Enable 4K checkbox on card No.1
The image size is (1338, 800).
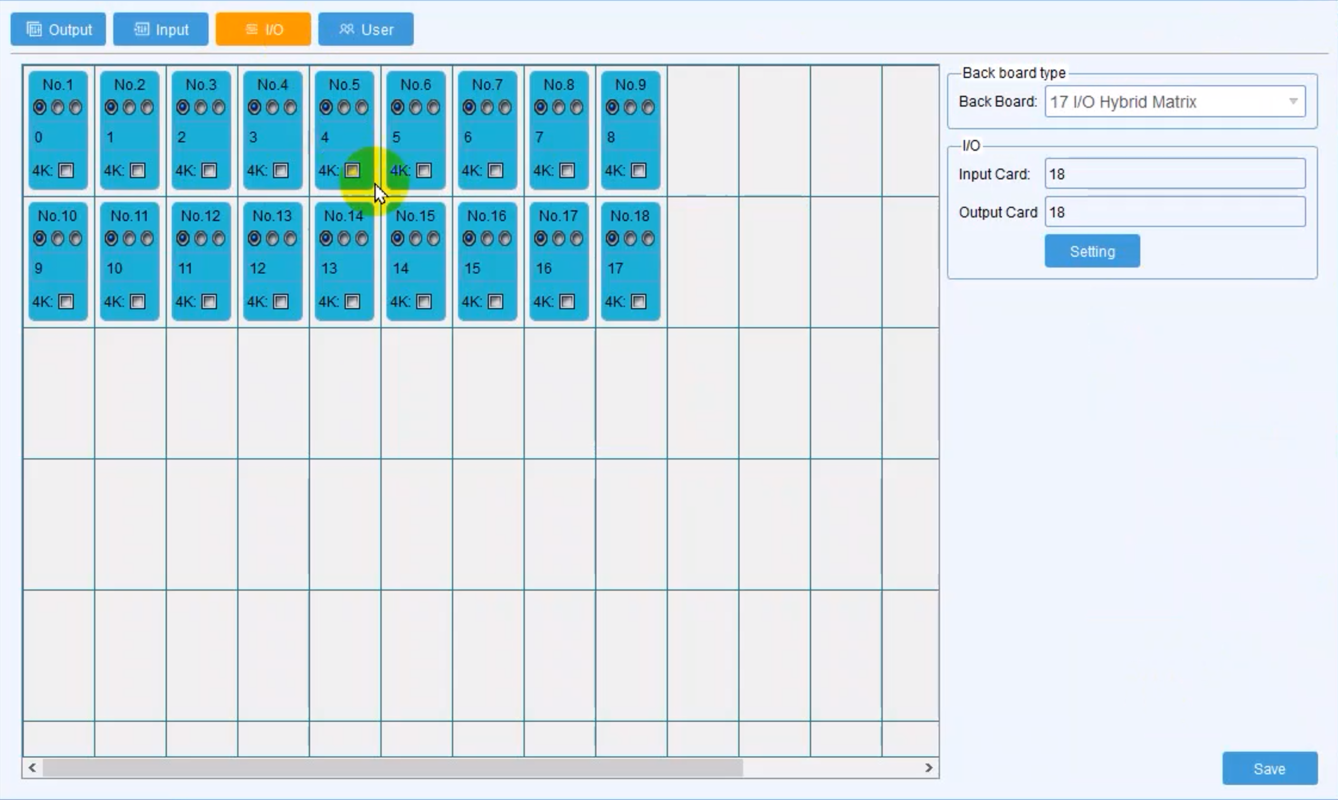point(66,171)
